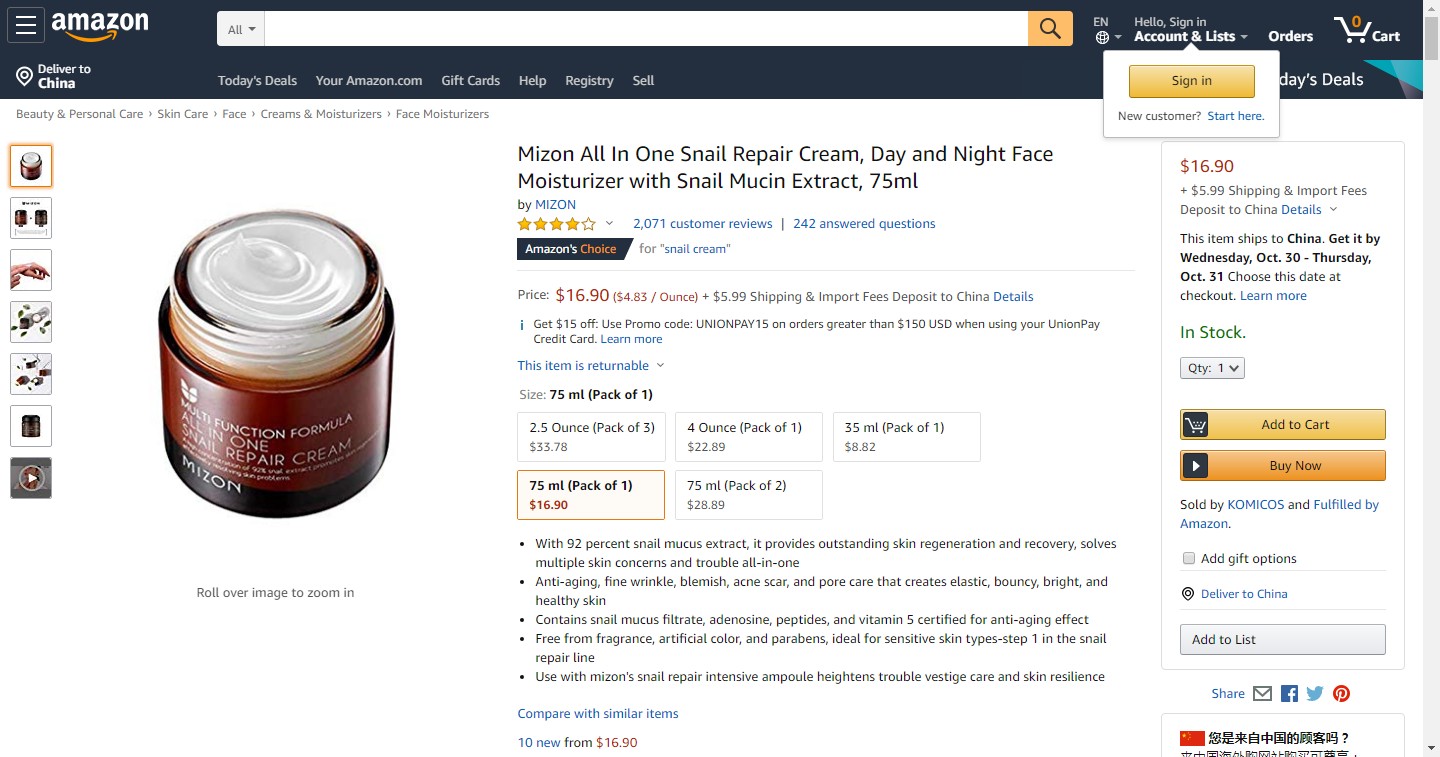1440x757 pixels.
Task: Click the orange search magnifier button
Action: 1050,29
